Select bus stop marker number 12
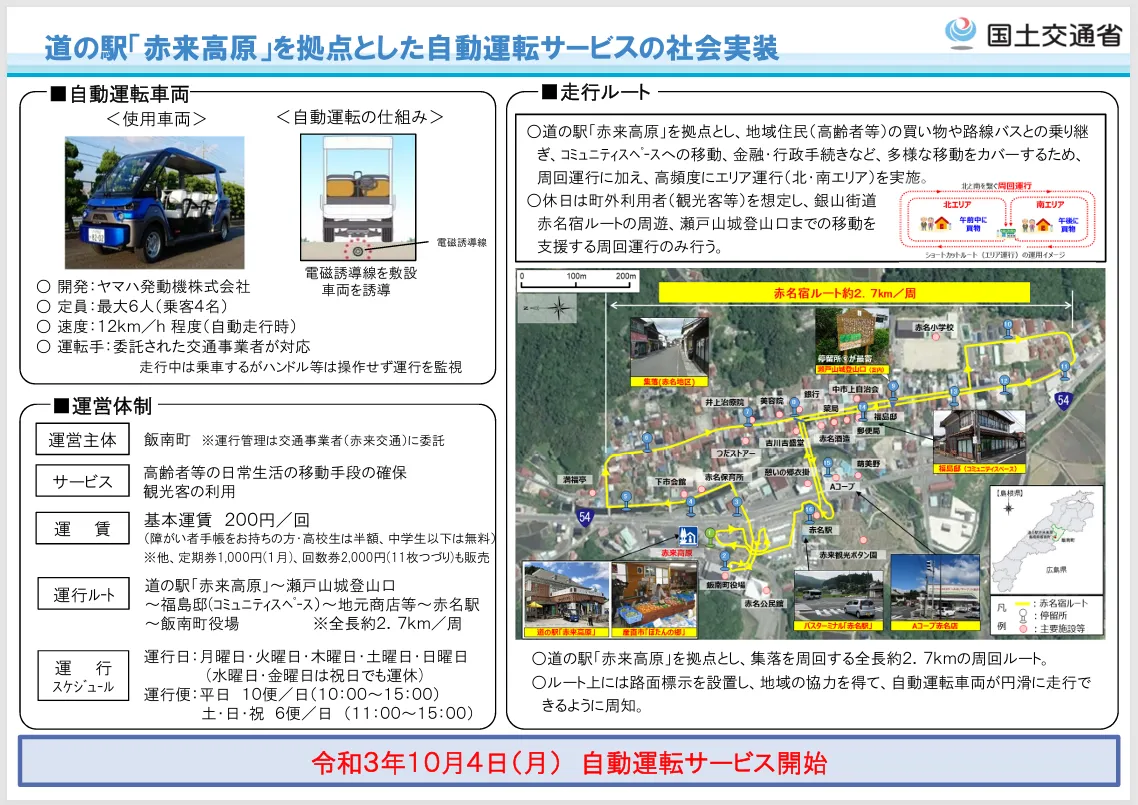This screenshot has height=805, width=1138. point(1004,385)
